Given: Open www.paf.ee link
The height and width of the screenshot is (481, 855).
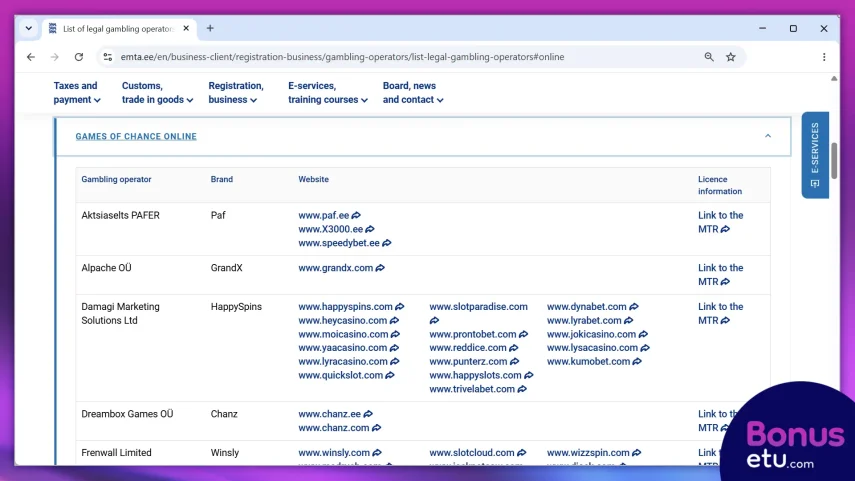Looking at the screenshot, I should (323, 215).
